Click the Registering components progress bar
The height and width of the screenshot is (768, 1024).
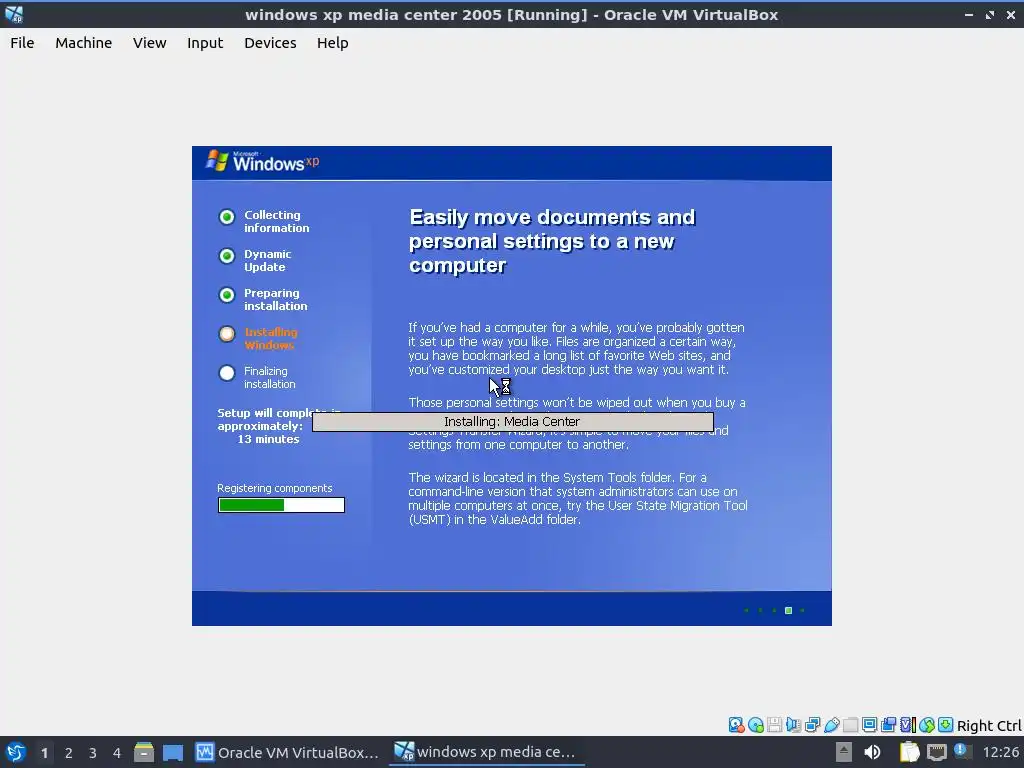coord(281,505)
